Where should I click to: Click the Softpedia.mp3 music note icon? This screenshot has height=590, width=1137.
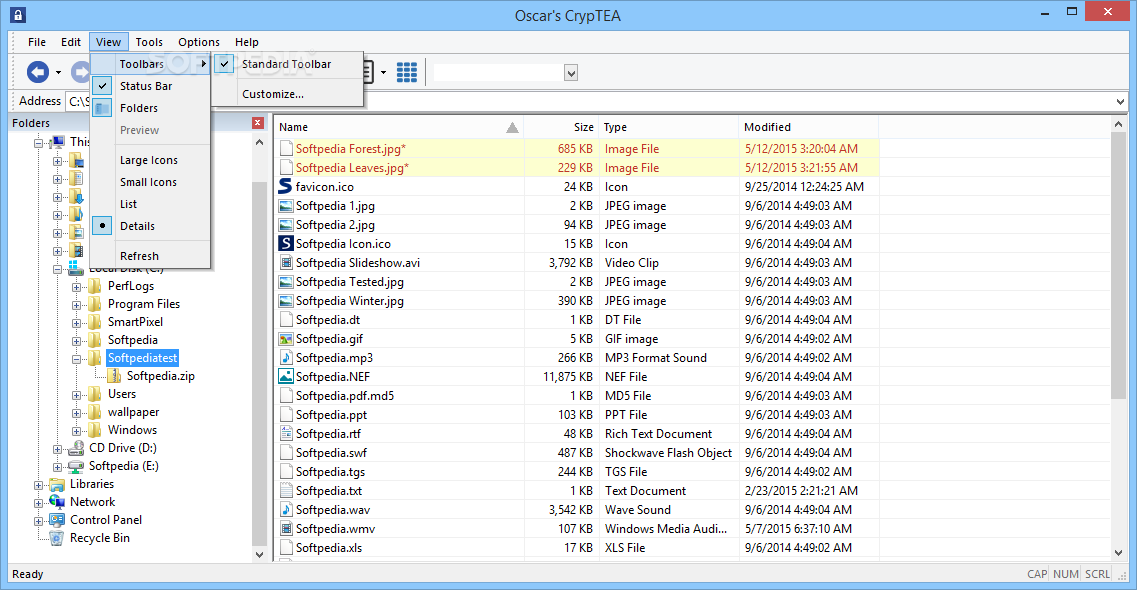click(x=286, y=357)
